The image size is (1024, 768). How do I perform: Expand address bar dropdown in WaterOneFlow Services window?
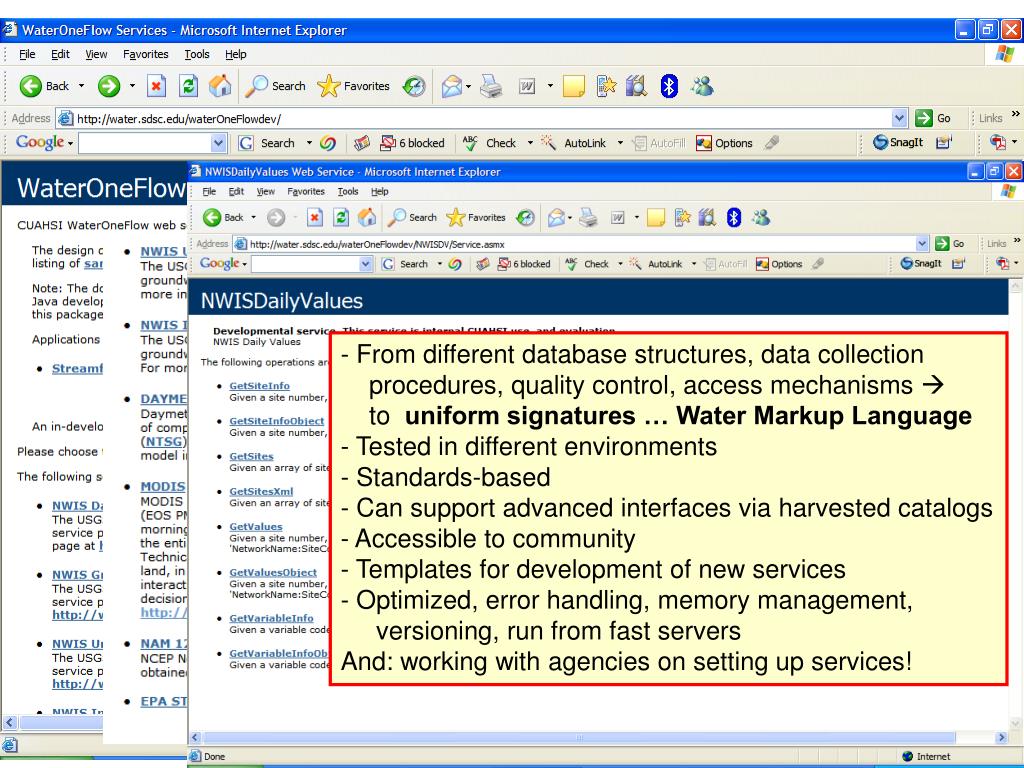(x=899, y=118)
